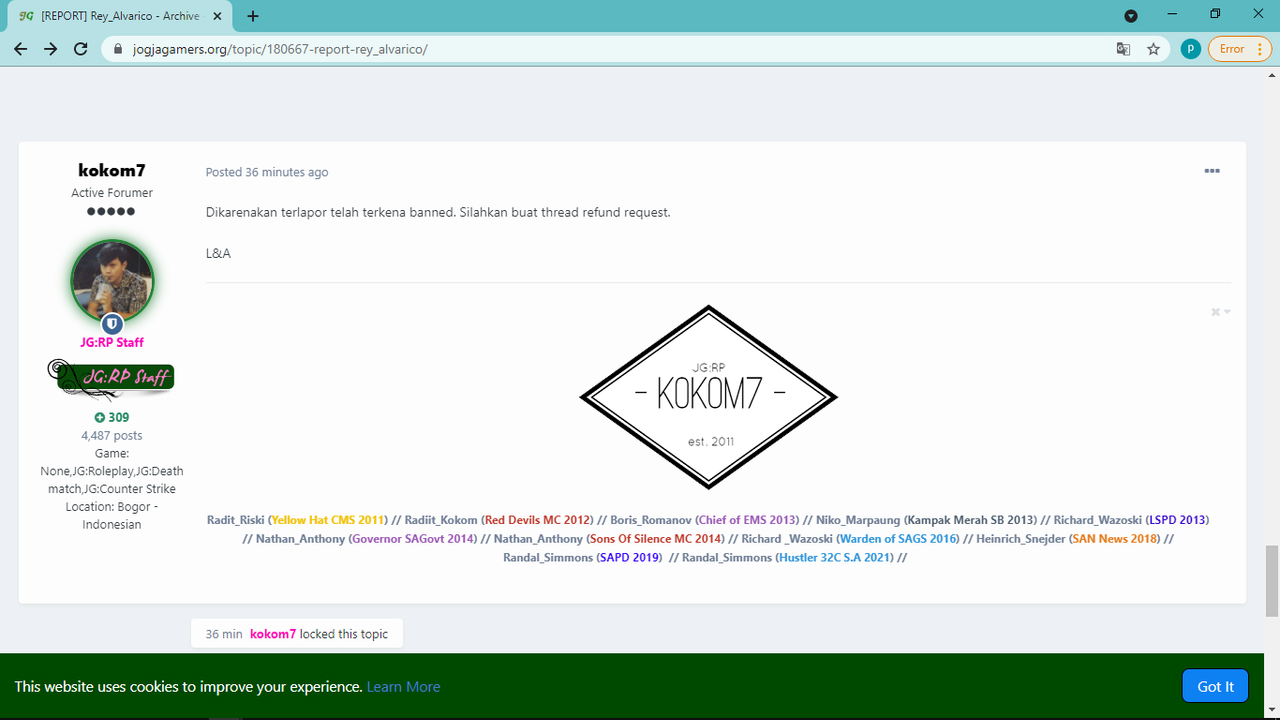Open a new browser tab
Screen dimensions: 1280x720
pyautogui.click(x=253, y=16)
